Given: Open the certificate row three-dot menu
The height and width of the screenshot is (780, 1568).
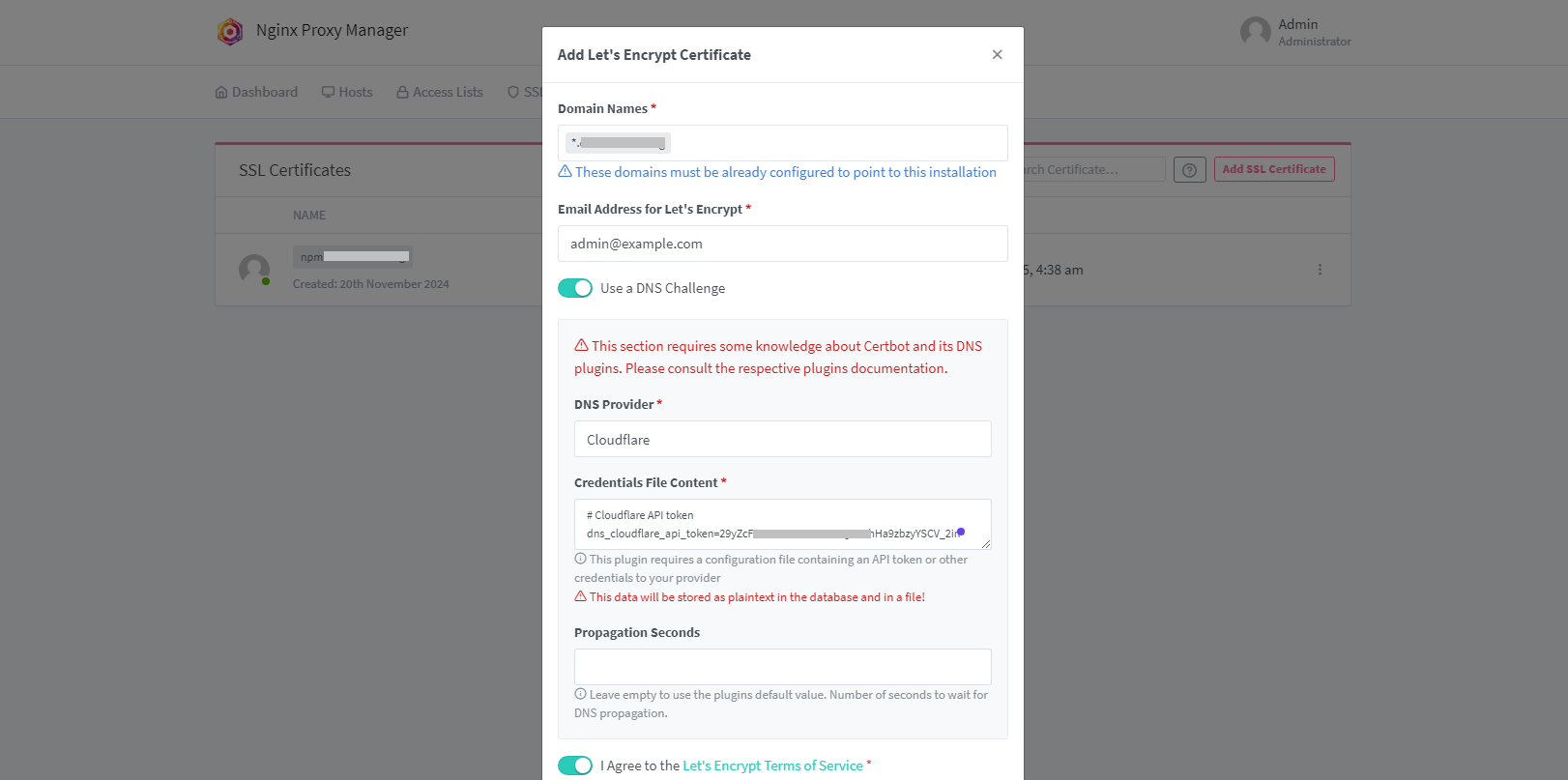Looking at the screenshot, I should click(x=1320, y=270).
